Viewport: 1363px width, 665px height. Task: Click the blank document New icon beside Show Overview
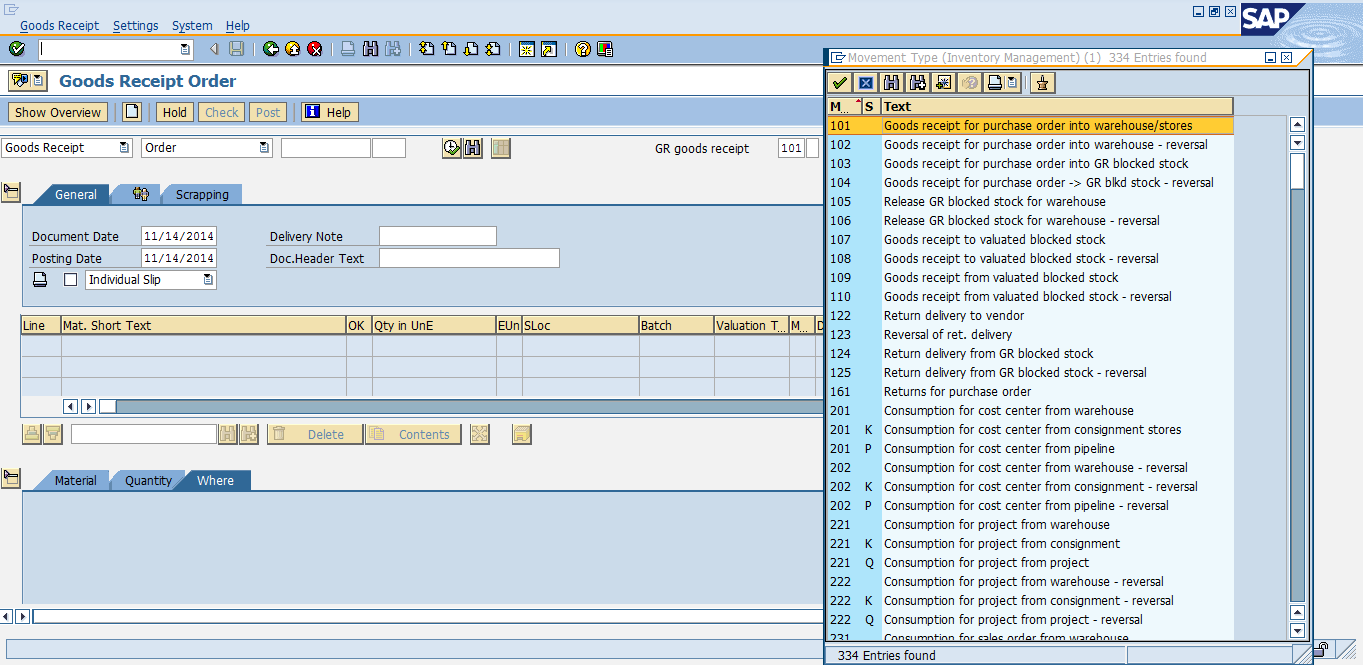click(131, 112)
